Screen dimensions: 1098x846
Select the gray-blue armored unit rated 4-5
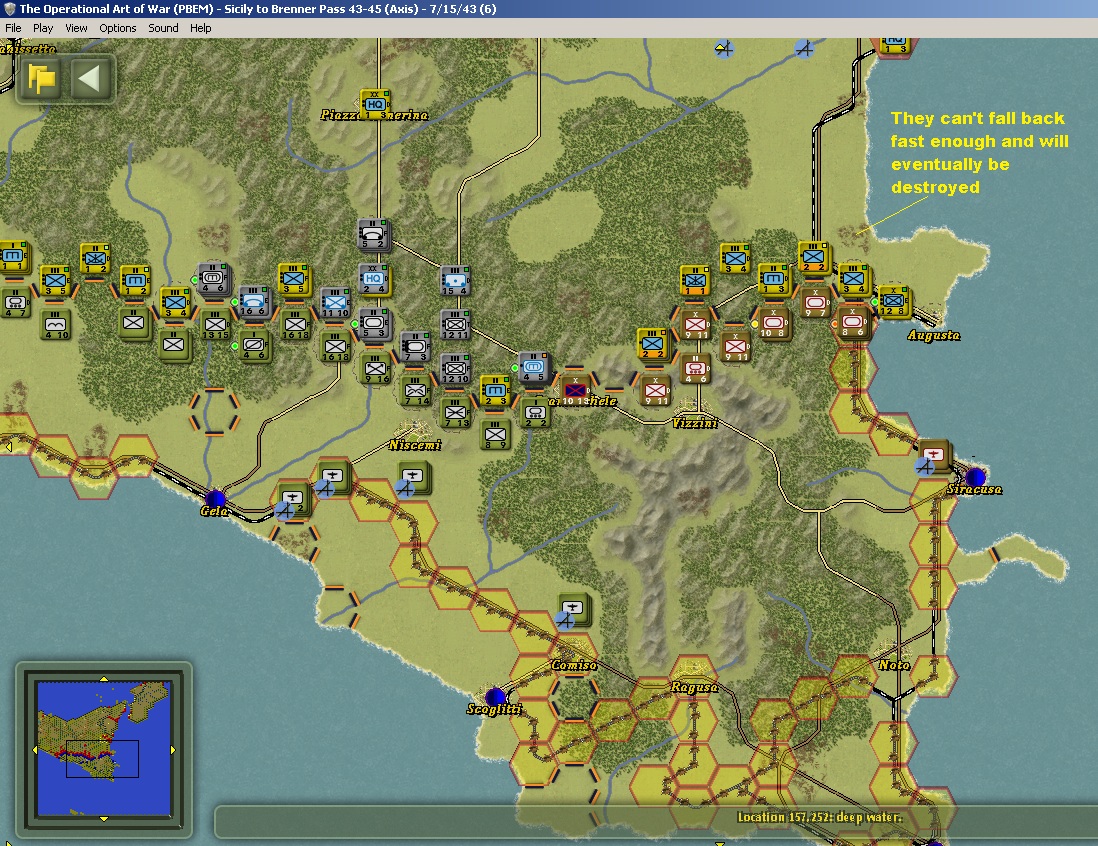coord(534,368)
